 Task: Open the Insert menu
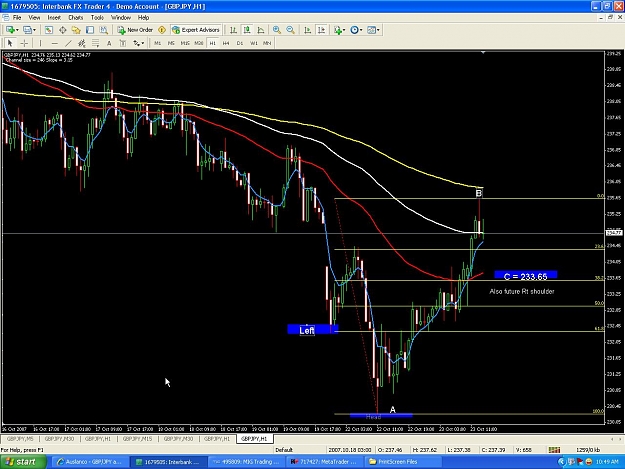pyautogui.click(x=54, y=18)
